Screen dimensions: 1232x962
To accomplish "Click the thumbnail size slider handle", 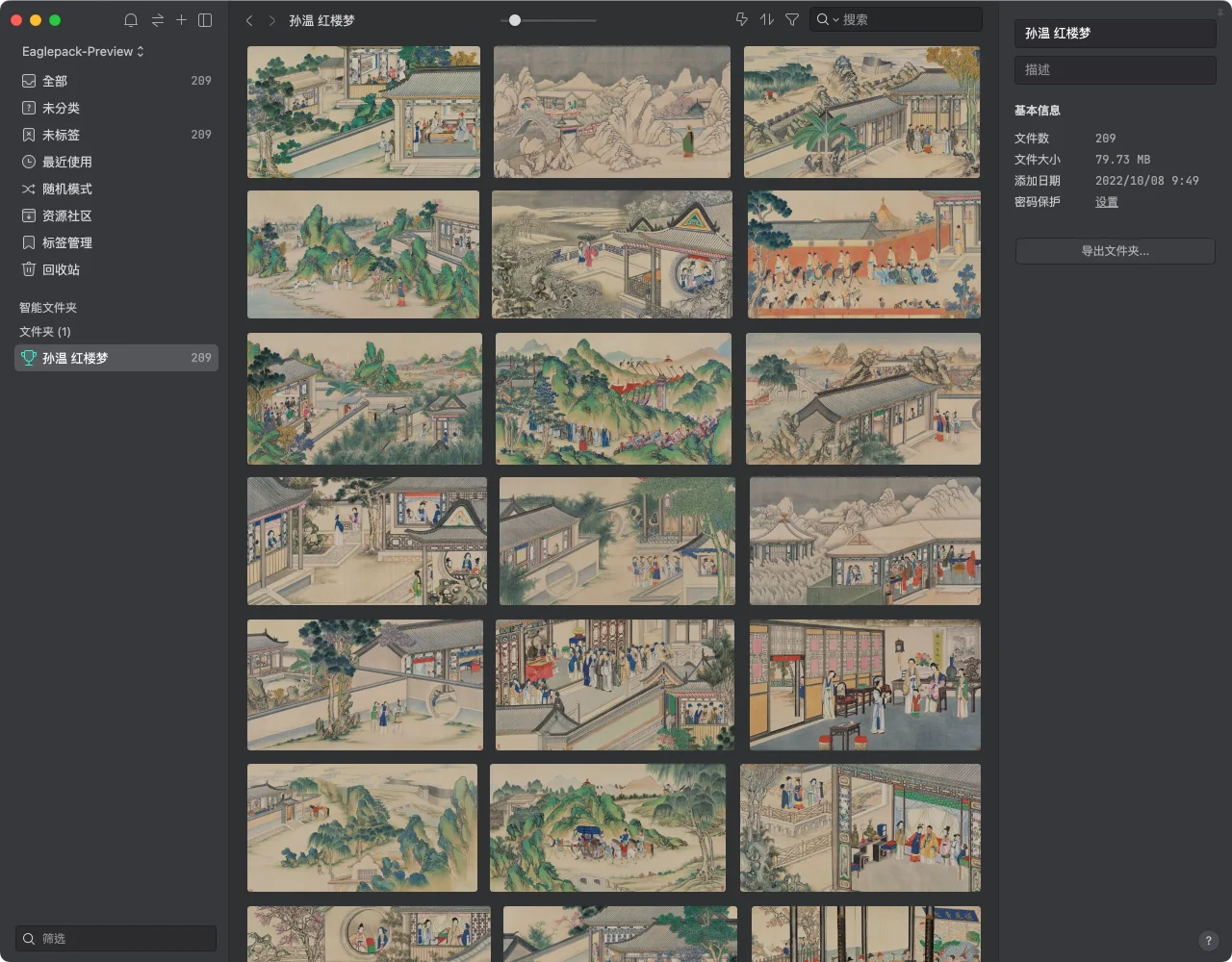I will tap(515, 20).
